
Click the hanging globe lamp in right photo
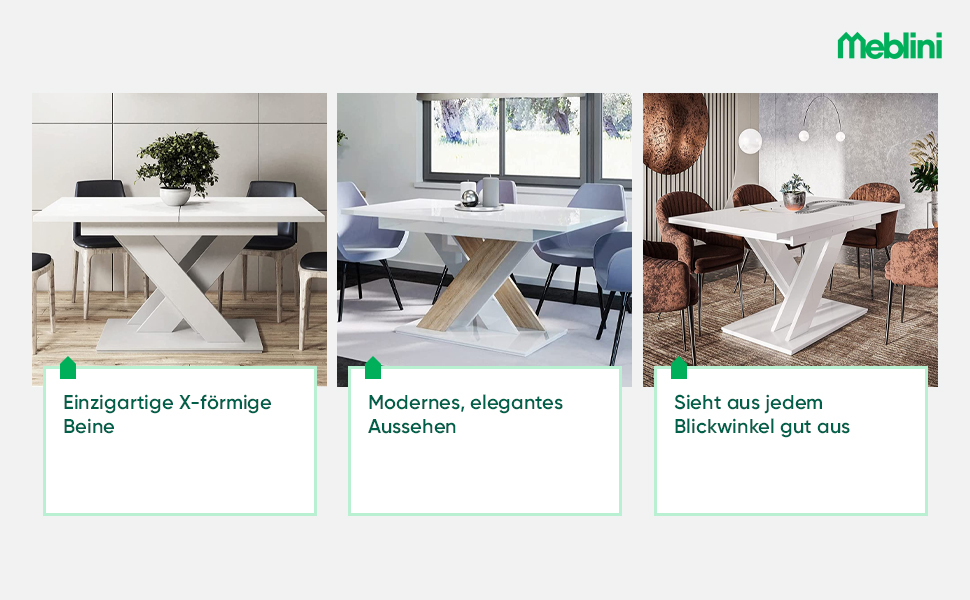point(749,141)
